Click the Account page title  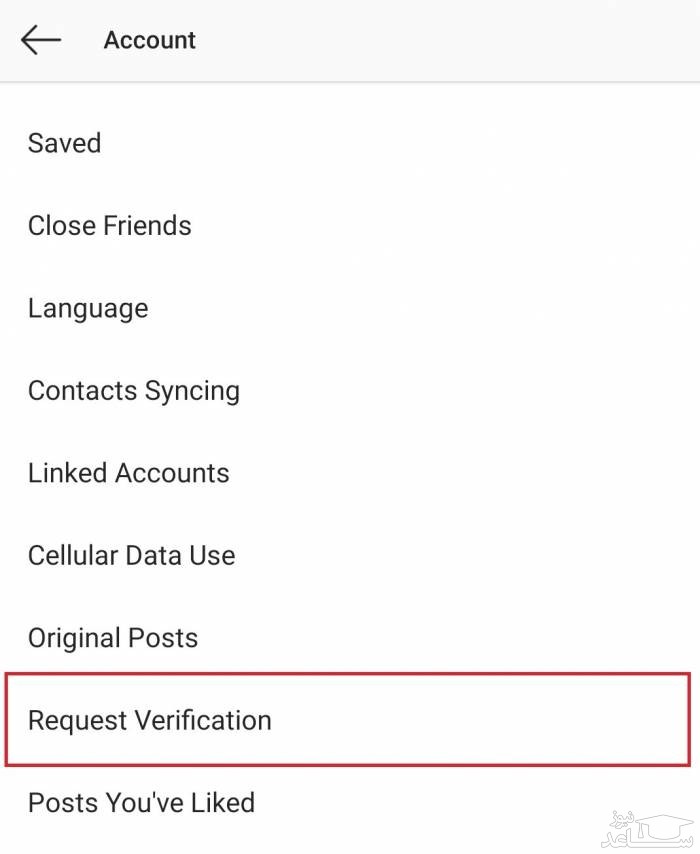pos(150,40)
